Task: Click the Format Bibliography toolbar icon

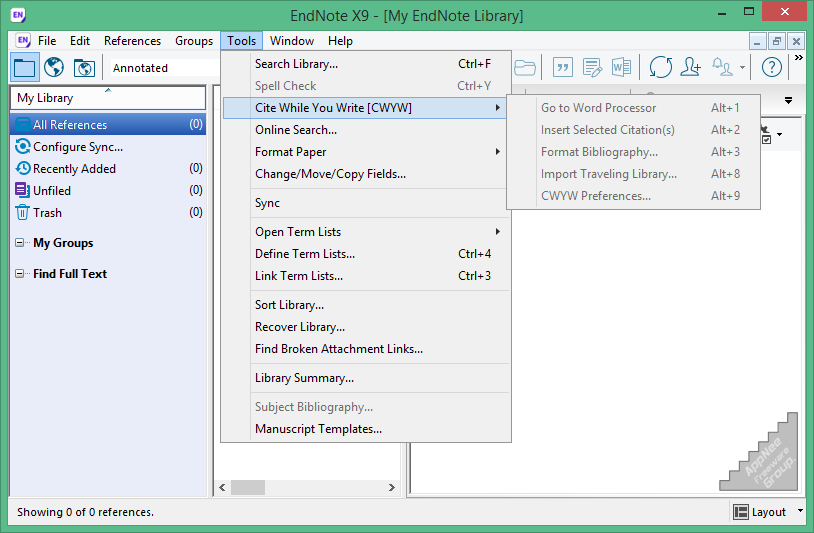Action: (592, 67)
